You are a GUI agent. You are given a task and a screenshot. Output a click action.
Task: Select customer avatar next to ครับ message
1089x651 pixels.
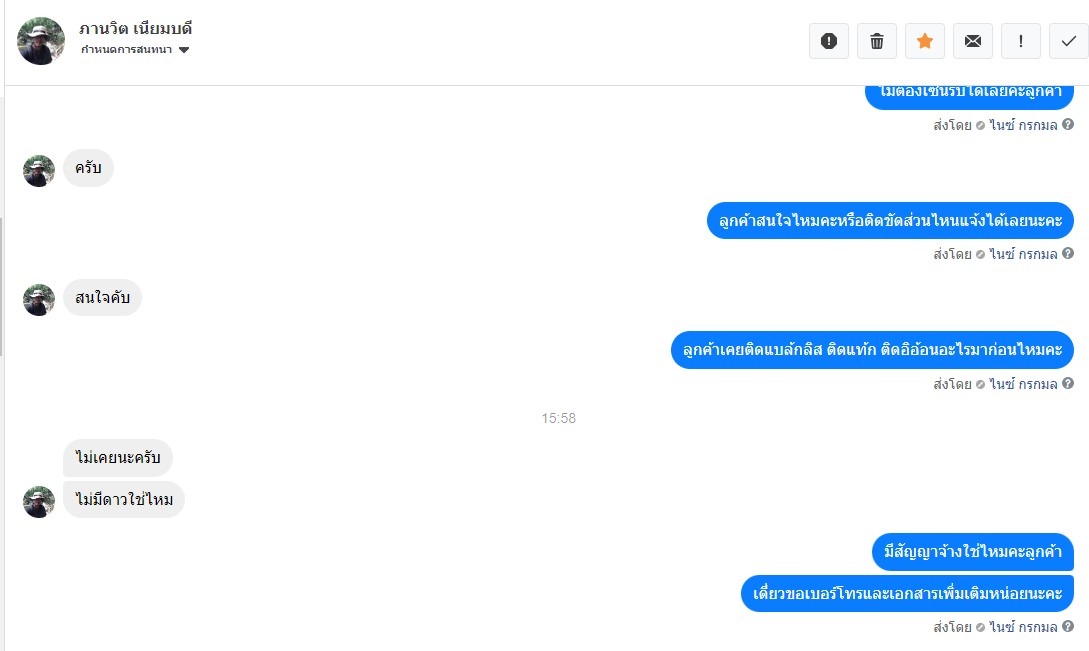[x=39, y=170]
